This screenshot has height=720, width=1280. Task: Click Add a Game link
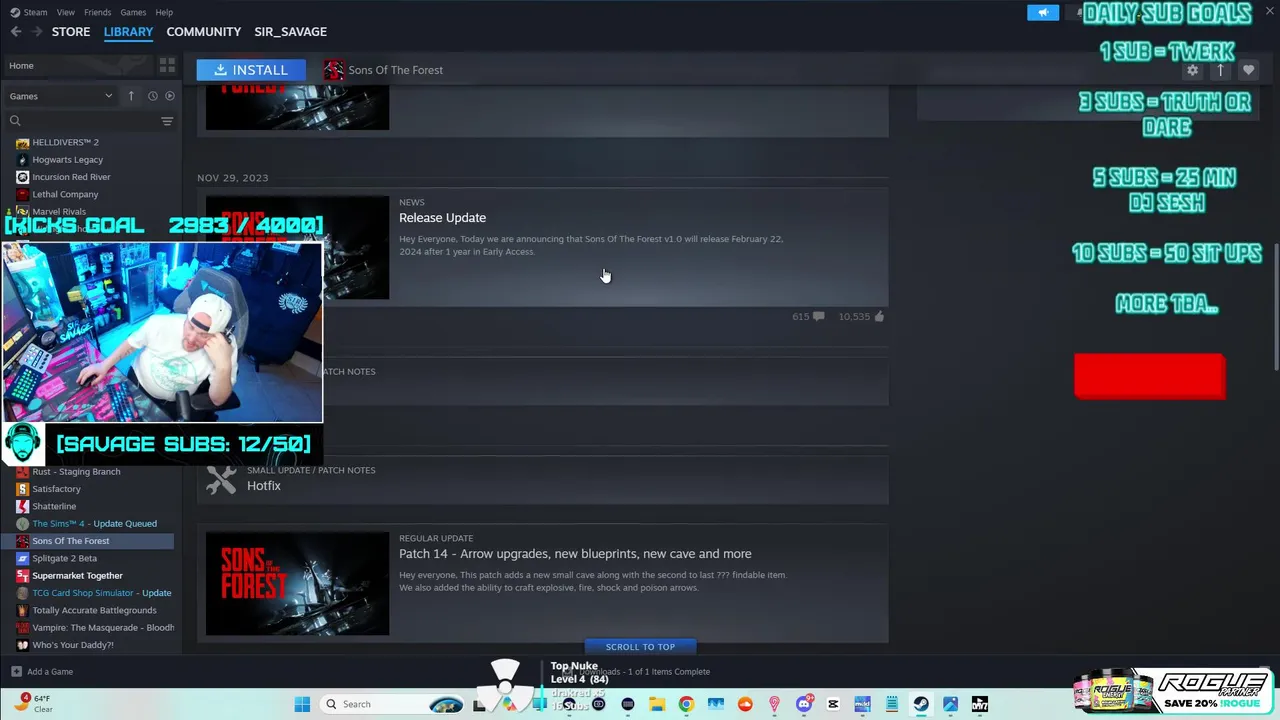[x=50, y=672]
